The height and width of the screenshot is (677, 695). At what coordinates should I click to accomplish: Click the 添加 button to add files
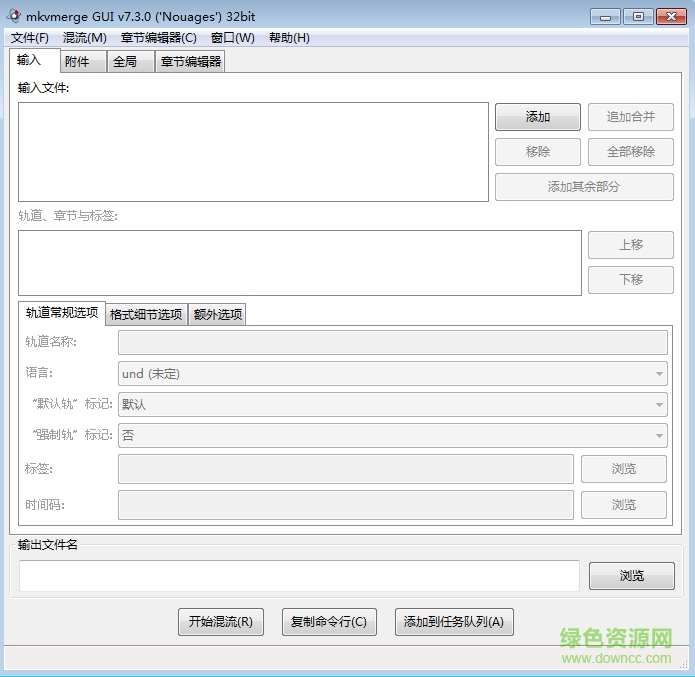pyautogui.click(x=537, y=117)
